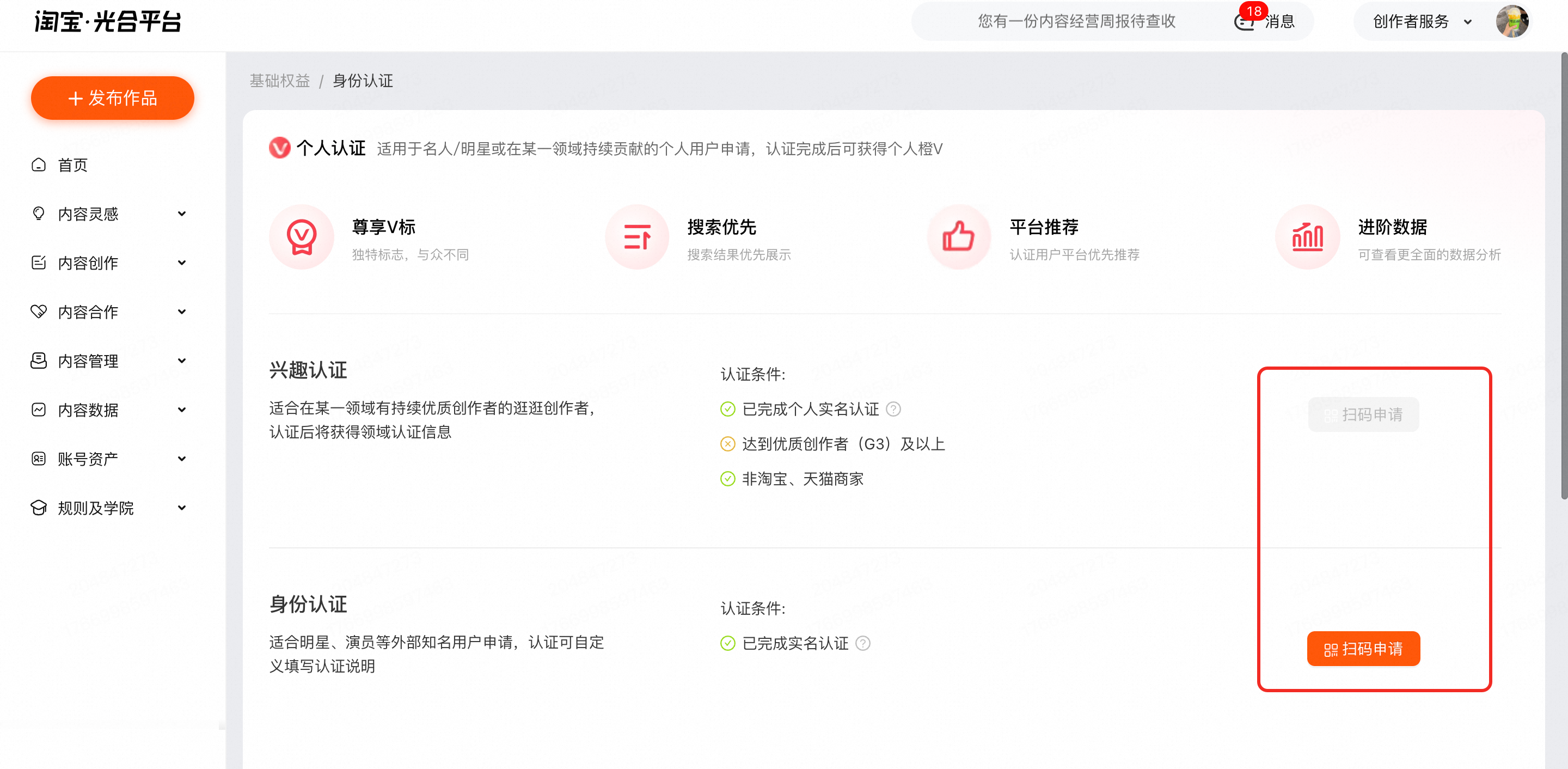Click the 进阶数据 bar chart icon
The image size is (1568, 769).
(x=1307, y=237)
